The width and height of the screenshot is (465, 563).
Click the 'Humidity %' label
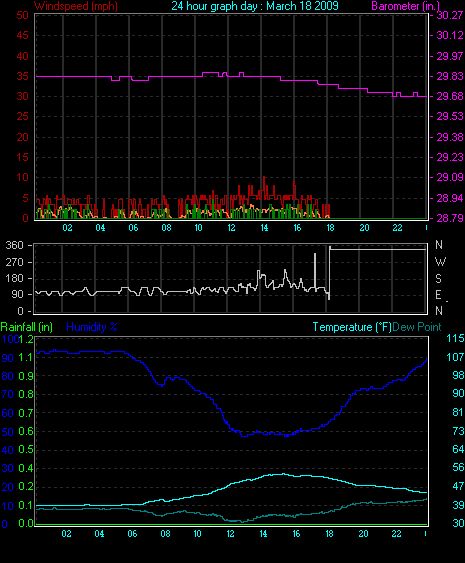(x=92, y=327)
